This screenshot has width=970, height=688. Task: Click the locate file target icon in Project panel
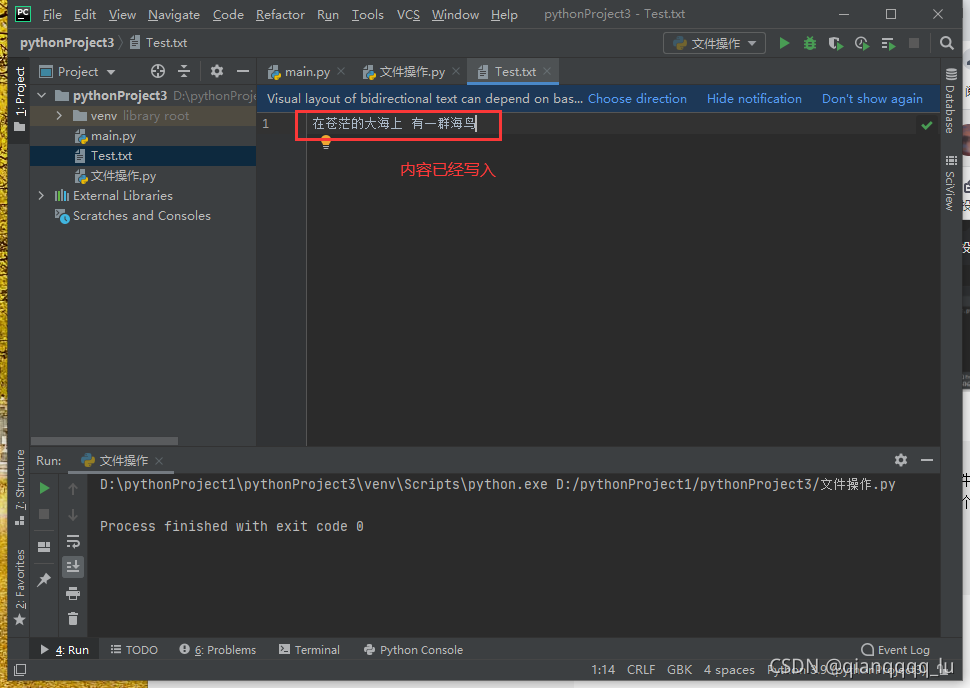[x=157, y=71]
